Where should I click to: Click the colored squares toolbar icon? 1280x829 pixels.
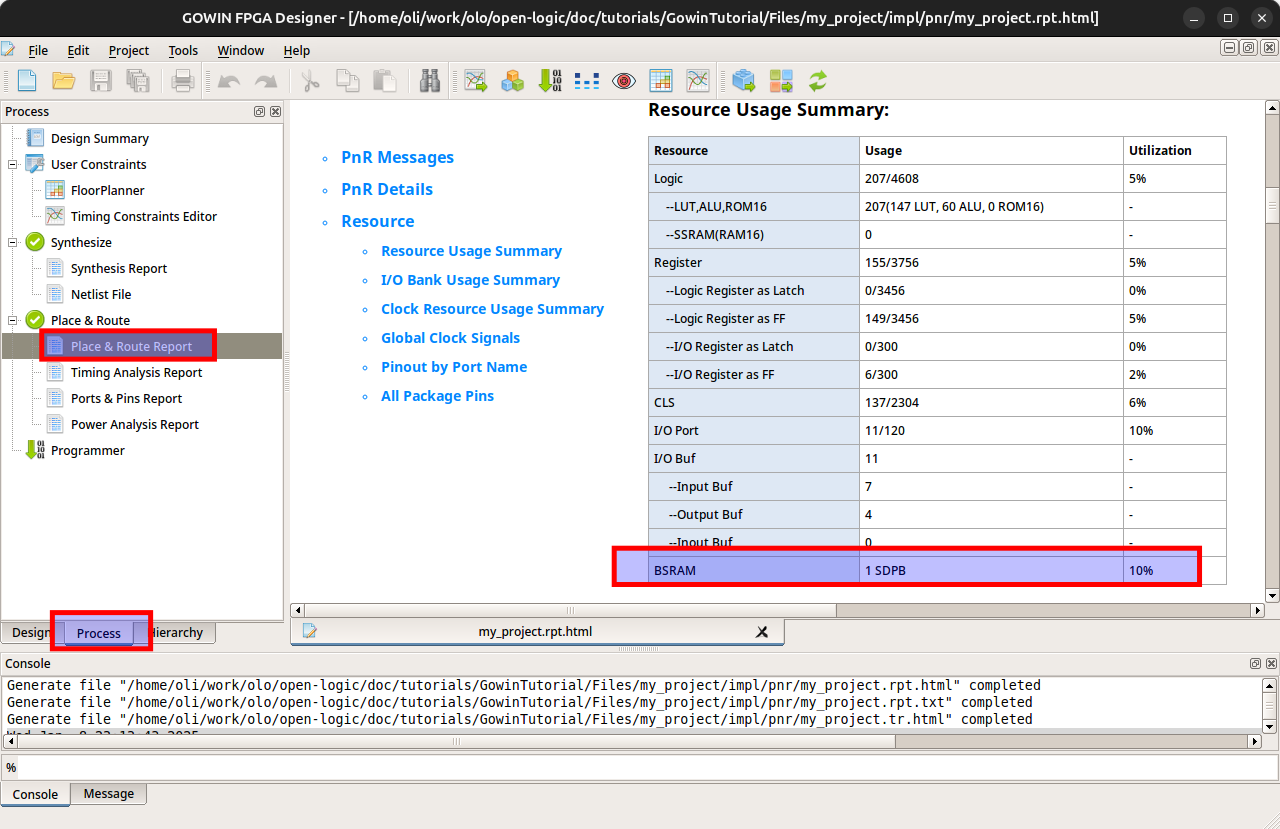coord(781,81)
